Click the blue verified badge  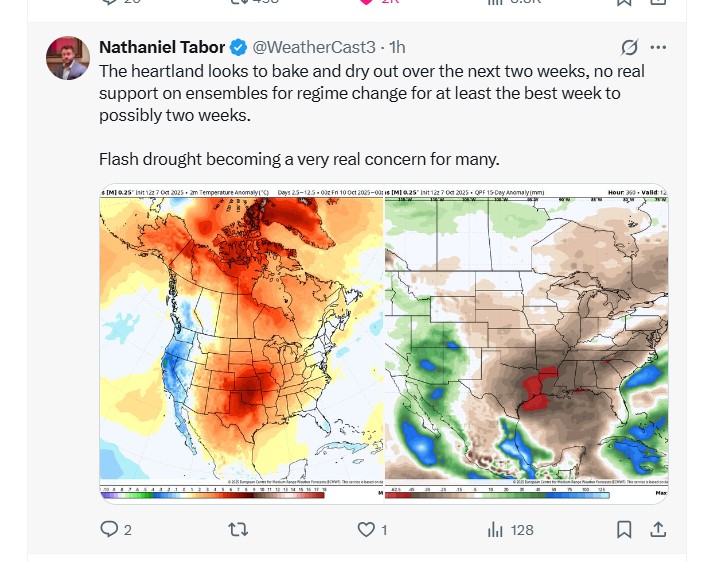click(x=239, y=47)
